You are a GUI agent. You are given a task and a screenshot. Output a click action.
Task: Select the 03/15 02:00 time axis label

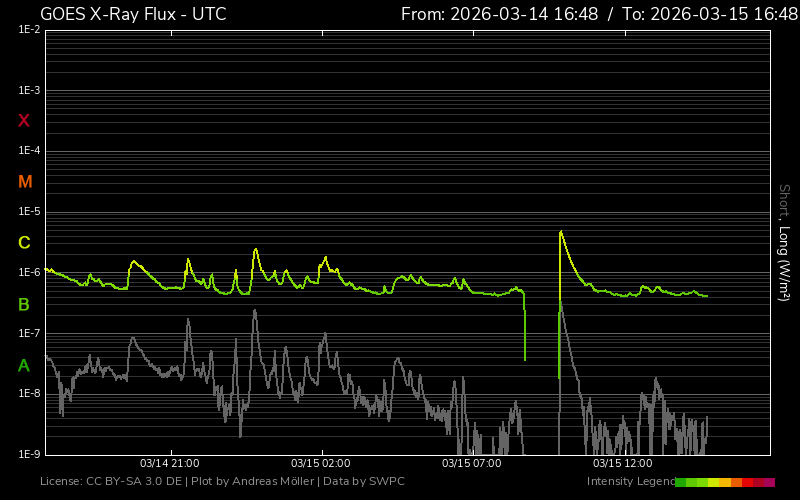[320, 463]
